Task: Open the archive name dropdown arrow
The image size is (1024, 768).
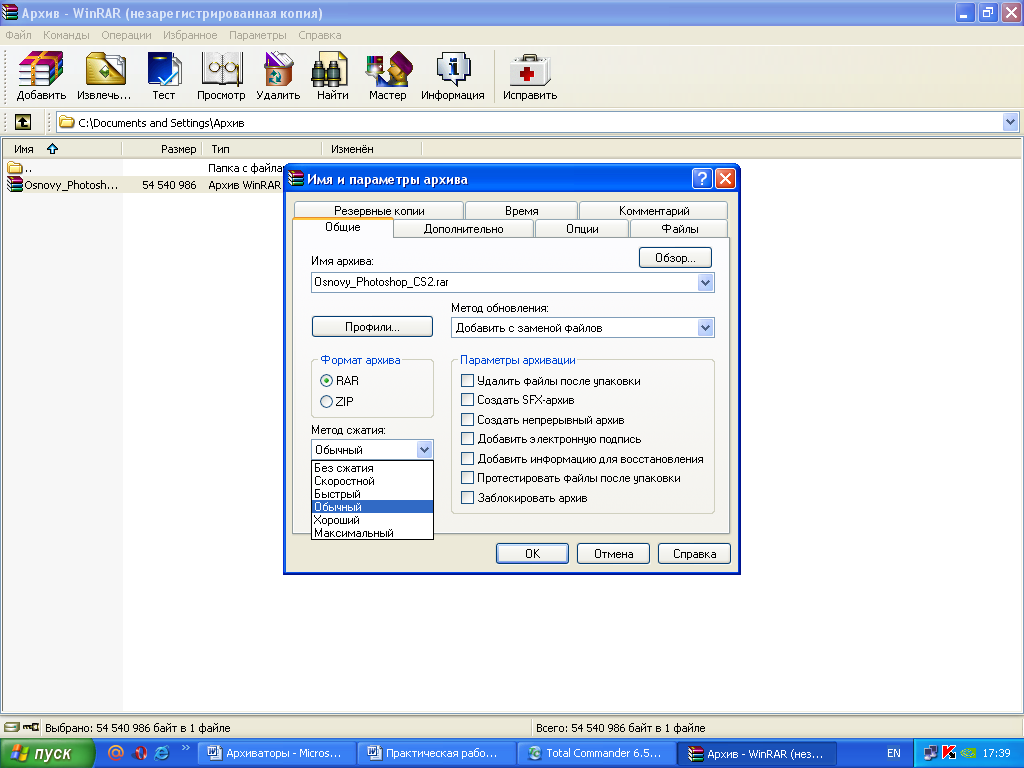Action: click(705, 282)
